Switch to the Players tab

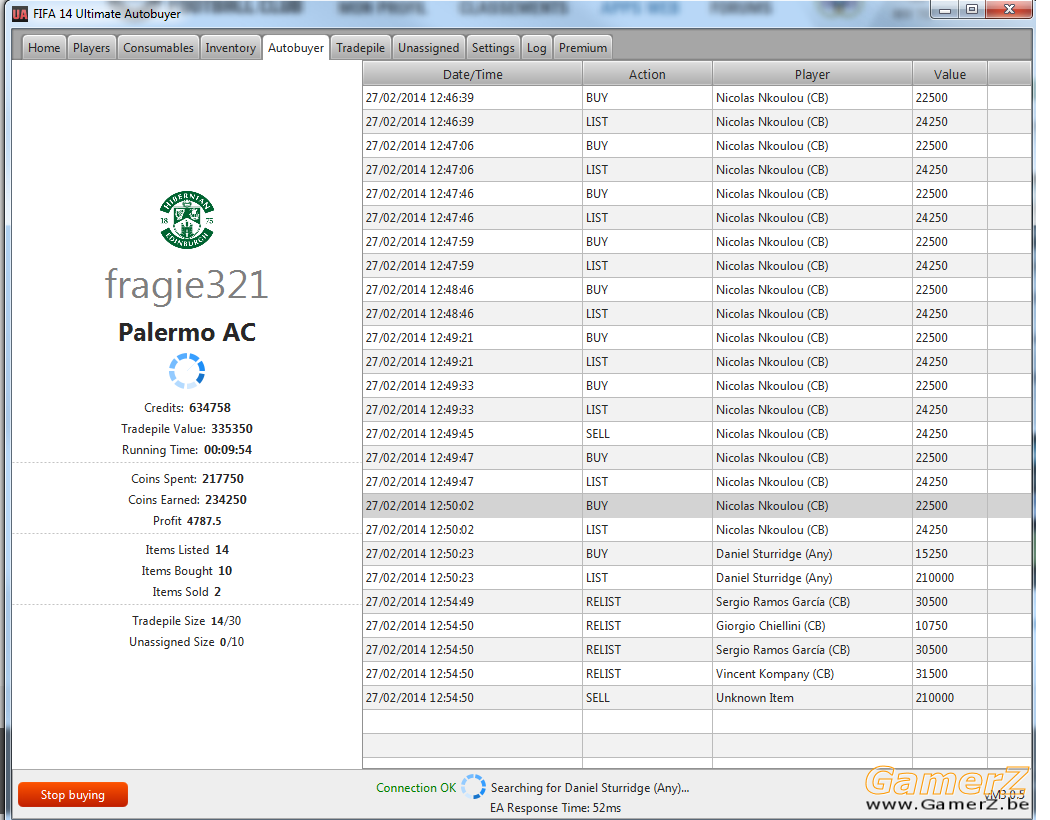(91, 48)
